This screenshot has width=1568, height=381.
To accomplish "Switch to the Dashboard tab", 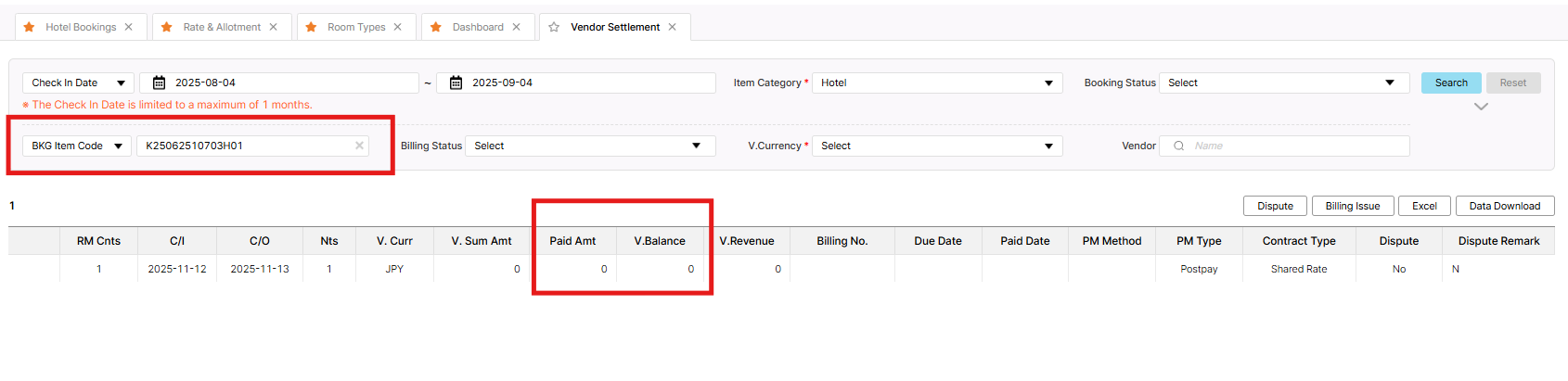I will coord(478,27).
